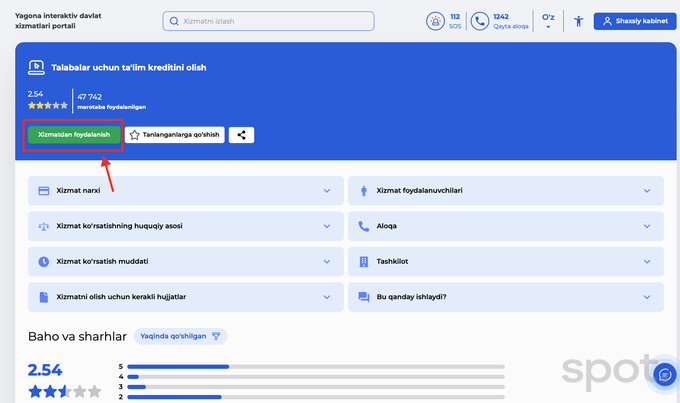Click the green Xizmatdan foydalanish button
Screen dimensions: 680x403
pos(74,135)
